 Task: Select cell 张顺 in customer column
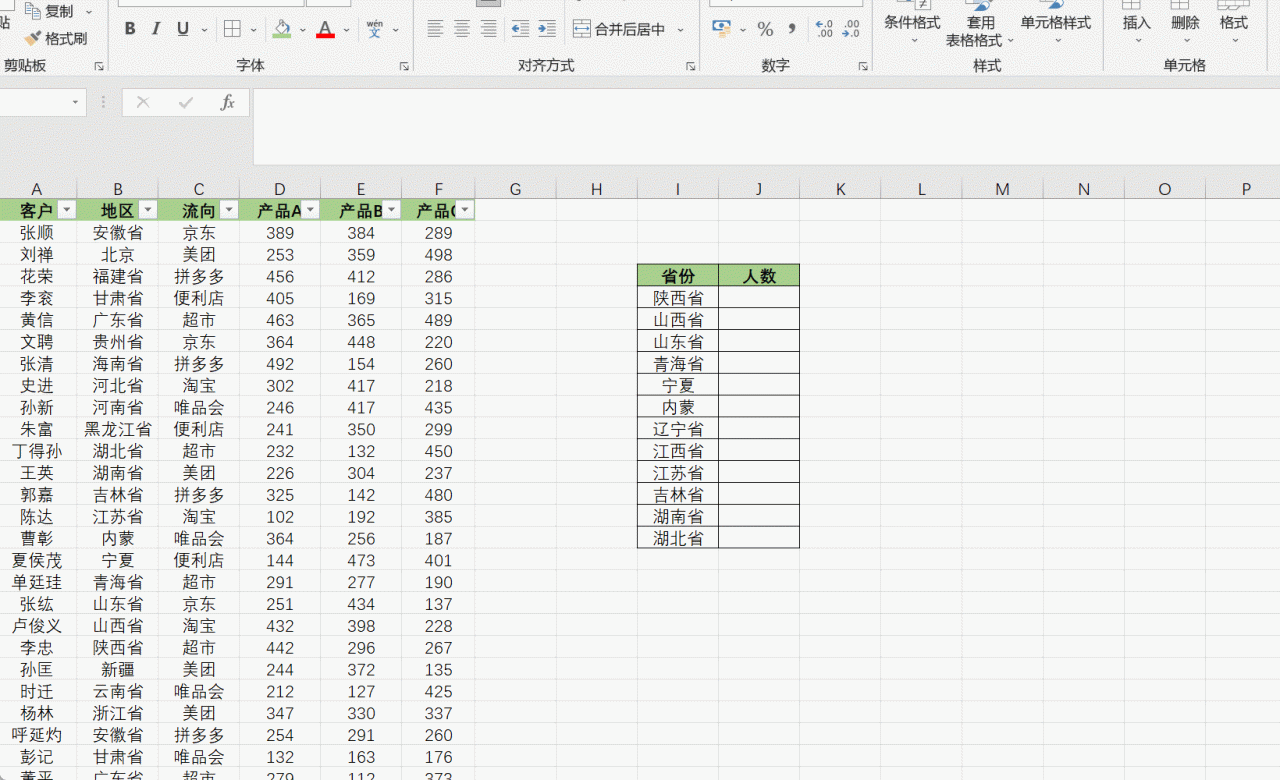coord(37,233)
